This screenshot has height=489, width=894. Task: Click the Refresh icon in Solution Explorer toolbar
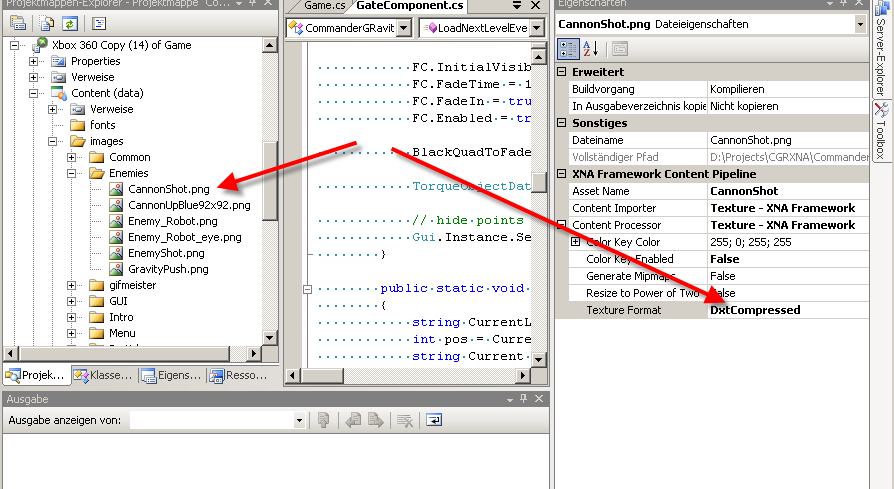[70, 23]
